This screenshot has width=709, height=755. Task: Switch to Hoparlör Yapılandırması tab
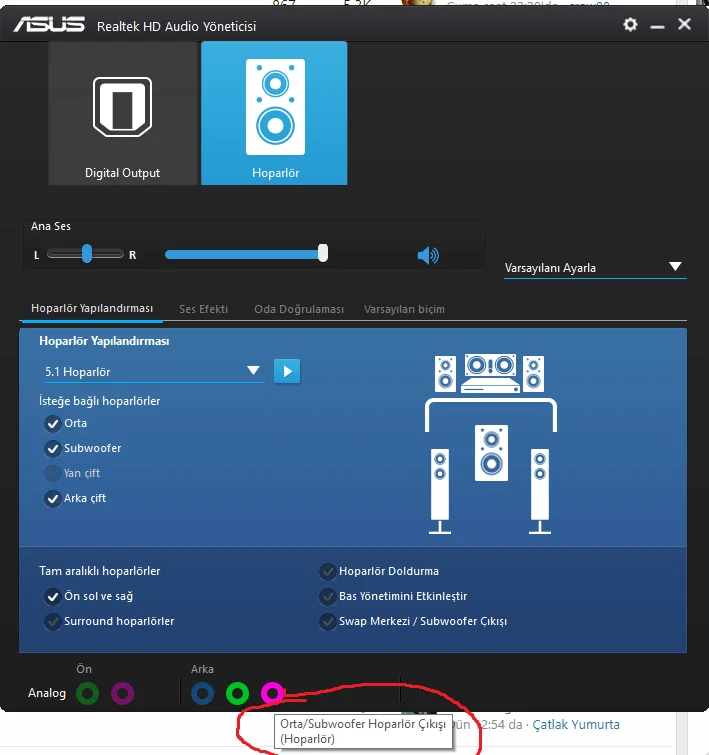(x=92, y=308)
